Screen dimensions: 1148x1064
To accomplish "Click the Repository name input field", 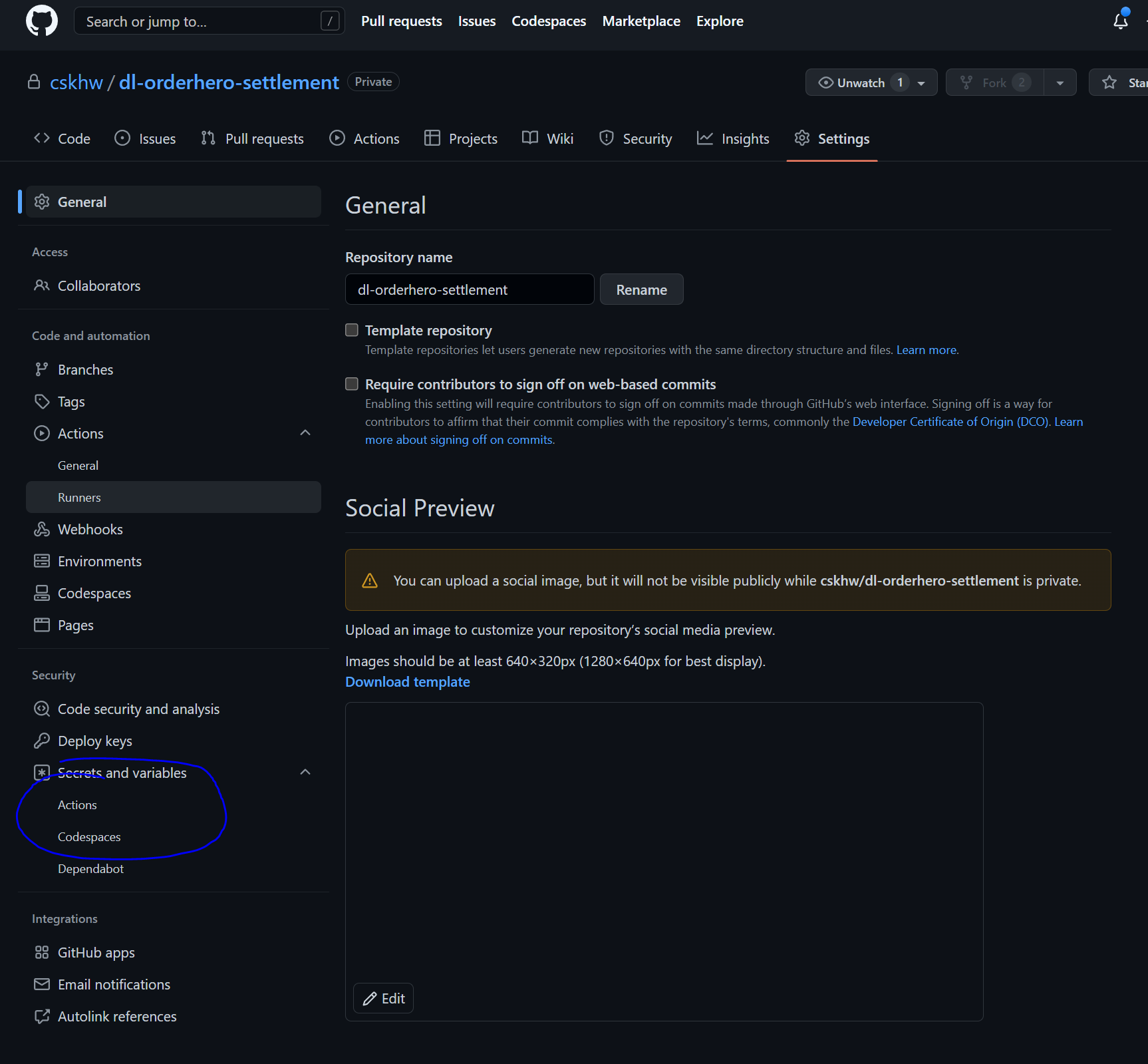I will (x=470, y=289).
